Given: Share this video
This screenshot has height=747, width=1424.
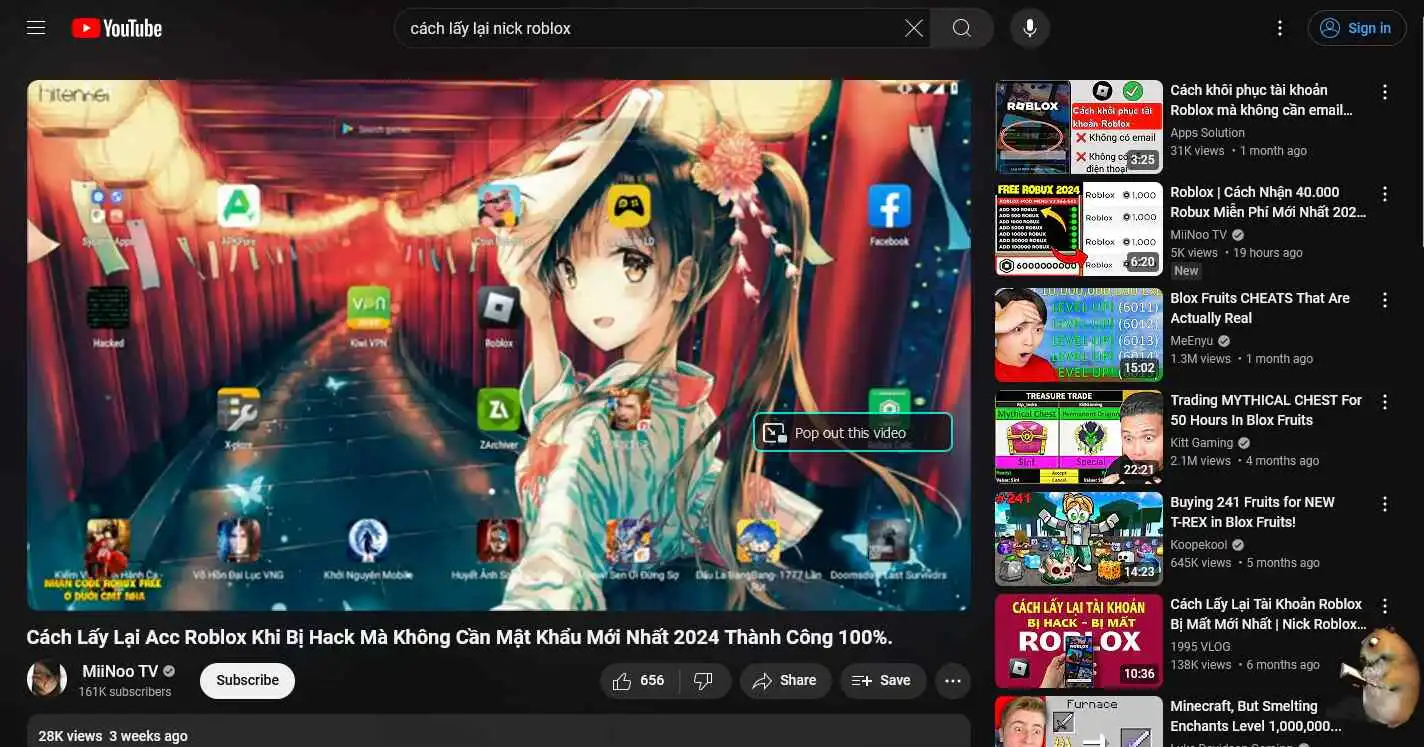Looking at the screenshot, I should (785, 680).
